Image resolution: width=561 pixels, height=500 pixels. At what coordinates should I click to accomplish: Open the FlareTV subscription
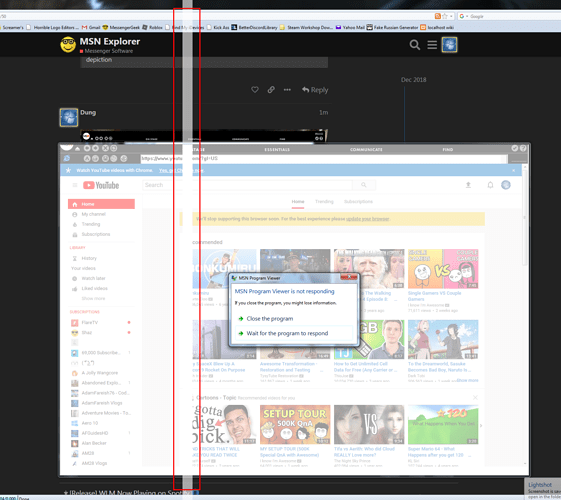(89, 323)
